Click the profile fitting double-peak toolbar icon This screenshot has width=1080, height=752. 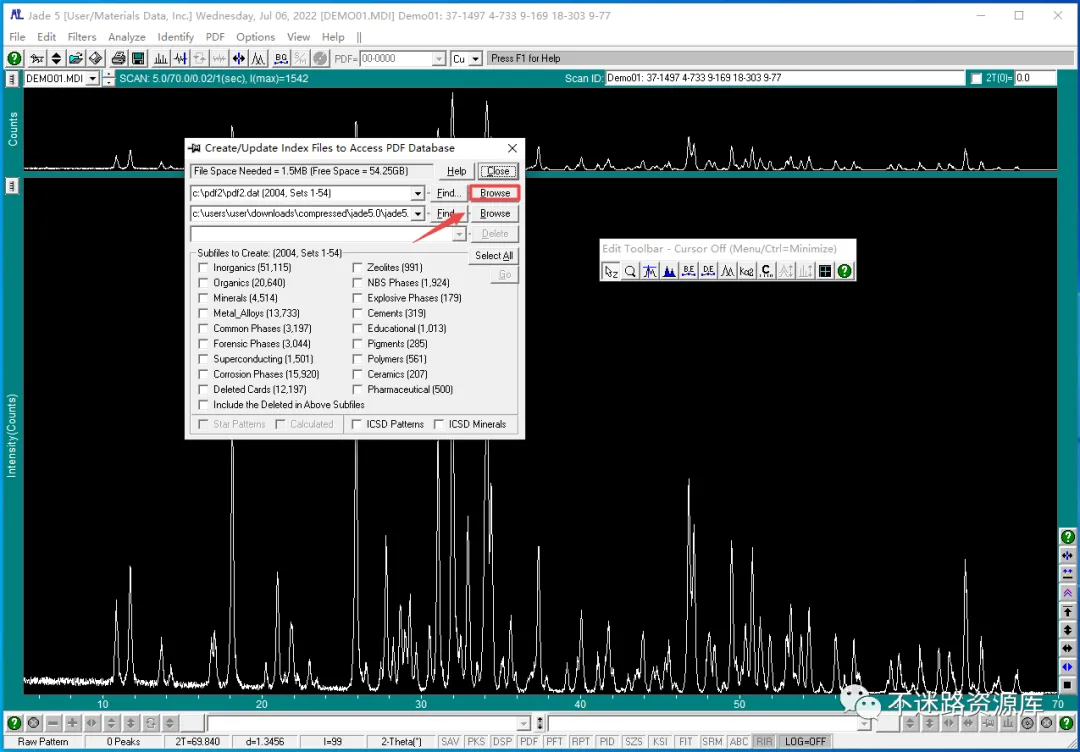[x=258, y=59]
